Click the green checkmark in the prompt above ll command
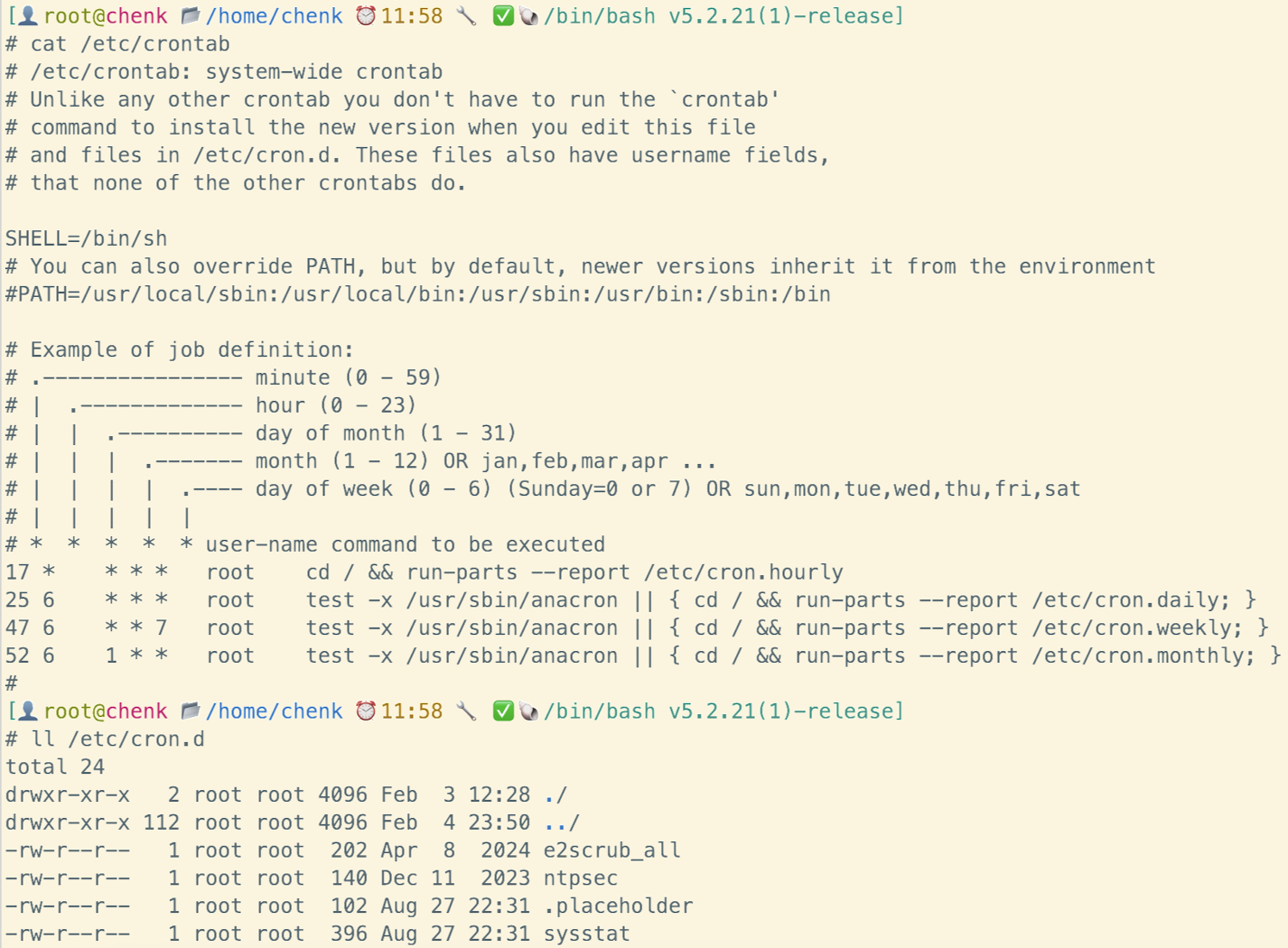The width and height of the screenshot is (1288, 948). tap(503, 711)
